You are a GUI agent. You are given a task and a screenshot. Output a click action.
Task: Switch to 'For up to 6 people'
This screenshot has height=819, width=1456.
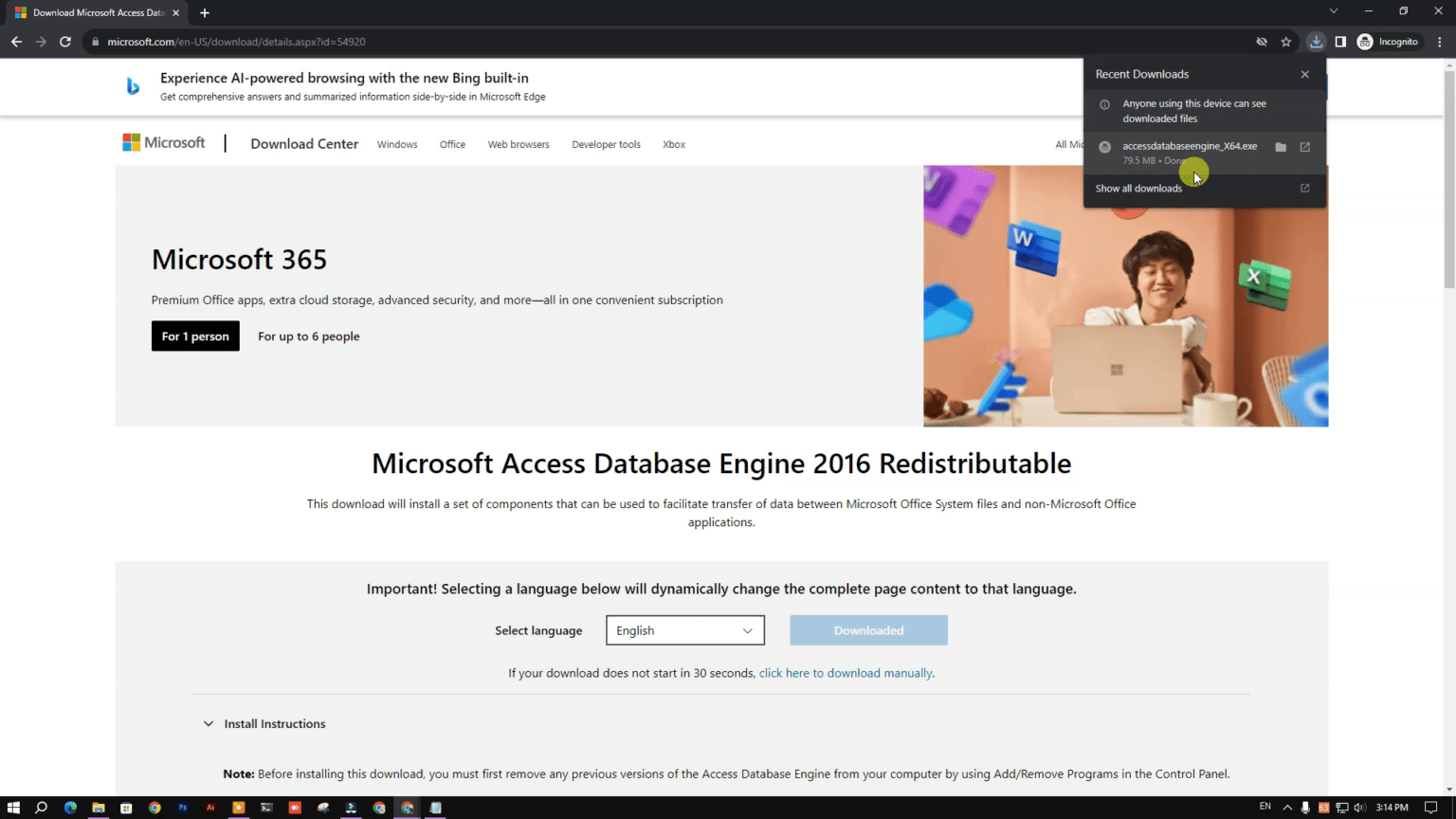click(x=309, y=336)
